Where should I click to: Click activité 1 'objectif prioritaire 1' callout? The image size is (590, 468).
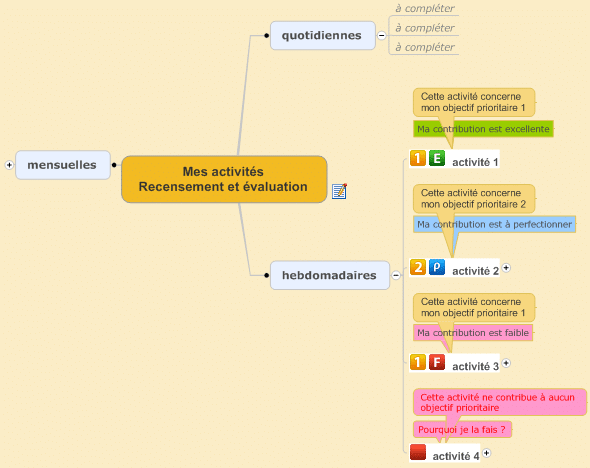coord(474,102)
